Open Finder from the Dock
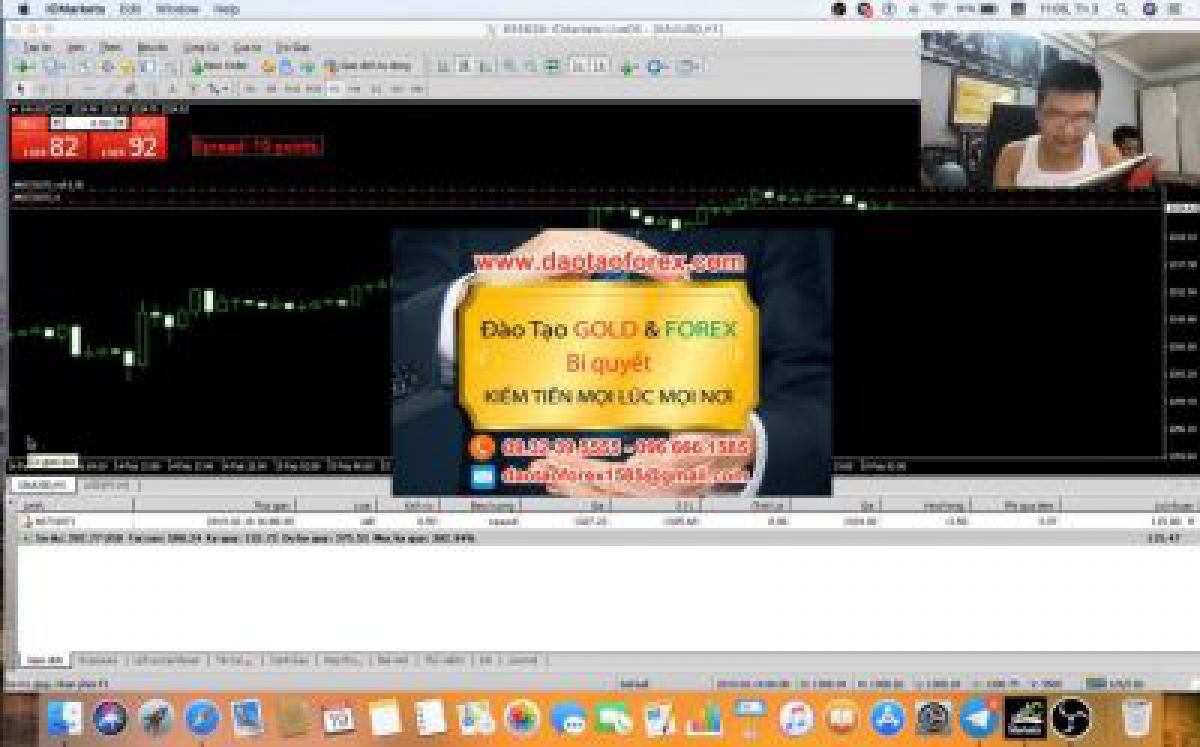 coord(65,717)
